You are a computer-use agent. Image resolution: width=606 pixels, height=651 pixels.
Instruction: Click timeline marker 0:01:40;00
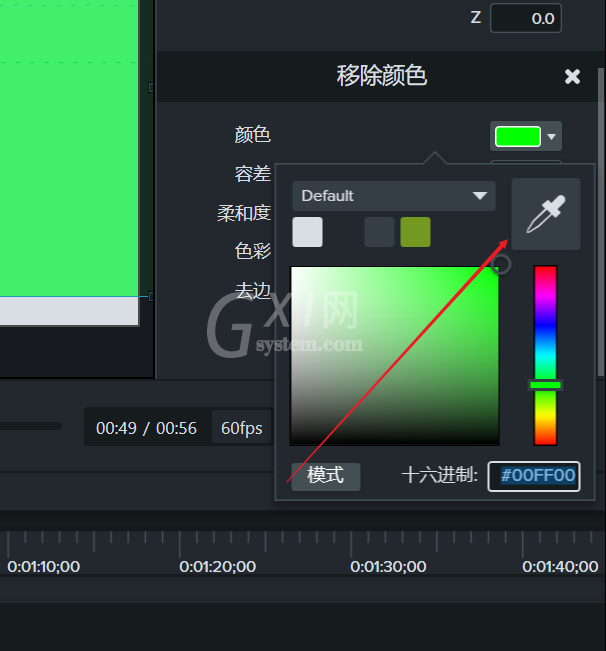pyautogui.click(x=560, y=566)
